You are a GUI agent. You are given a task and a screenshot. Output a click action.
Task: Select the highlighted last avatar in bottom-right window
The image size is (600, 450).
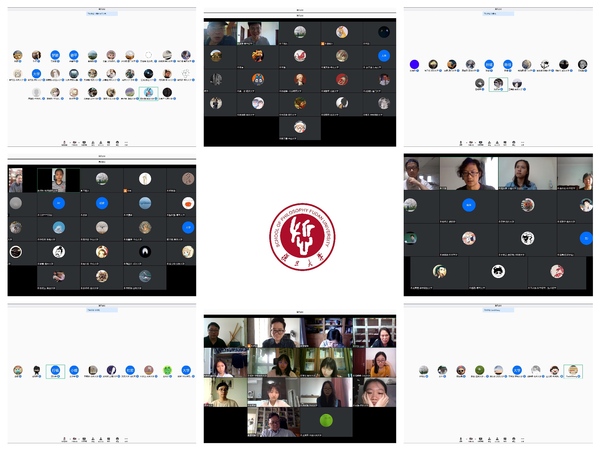[x=573, y=370]
